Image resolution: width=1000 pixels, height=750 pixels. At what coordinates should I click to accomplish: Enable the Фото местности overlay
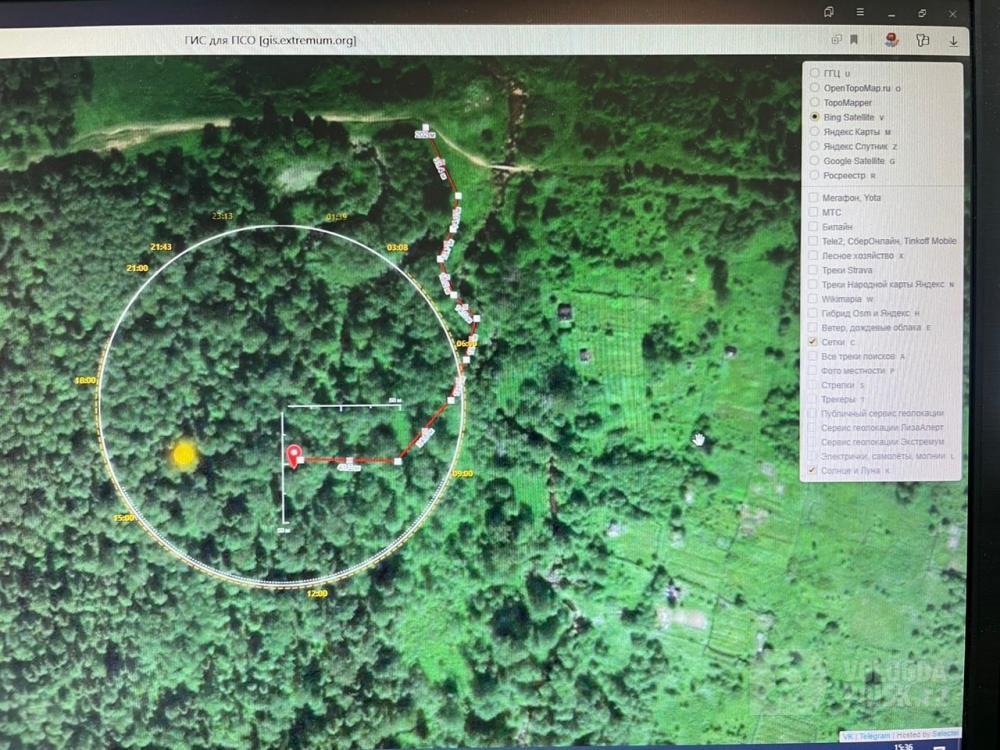(812, 371)
